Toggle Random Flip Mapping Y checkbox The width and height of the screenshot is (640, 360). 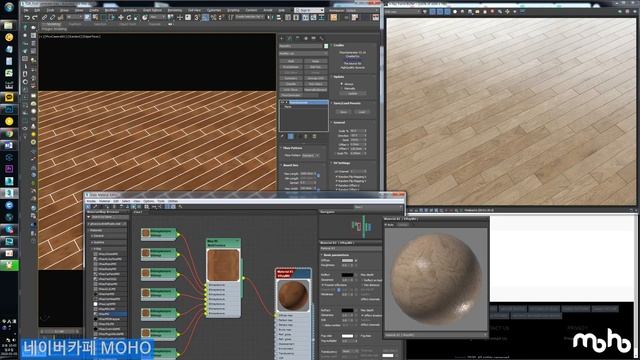[x=337, y=181]
